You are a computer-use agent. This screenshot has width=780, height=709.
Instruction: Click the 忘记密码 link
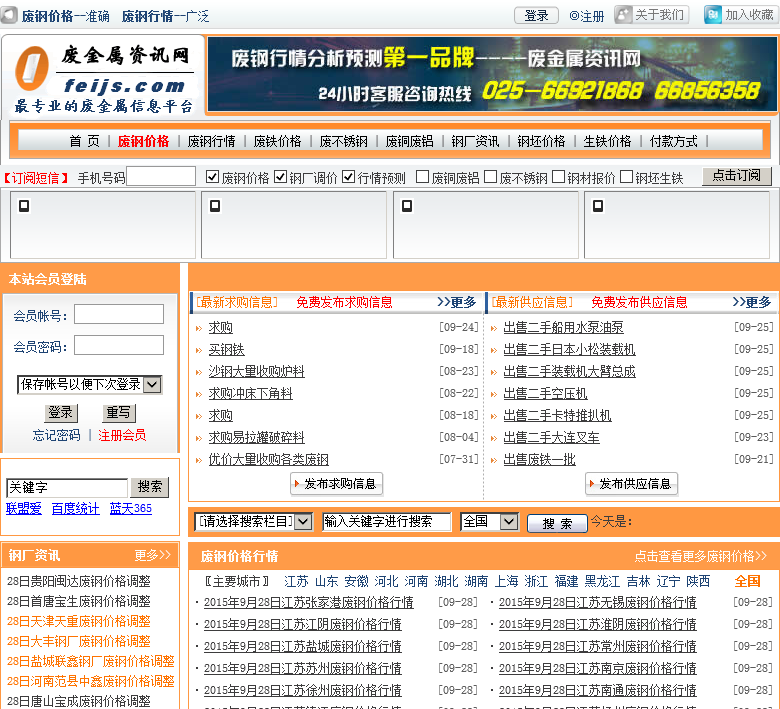(56, 435)
